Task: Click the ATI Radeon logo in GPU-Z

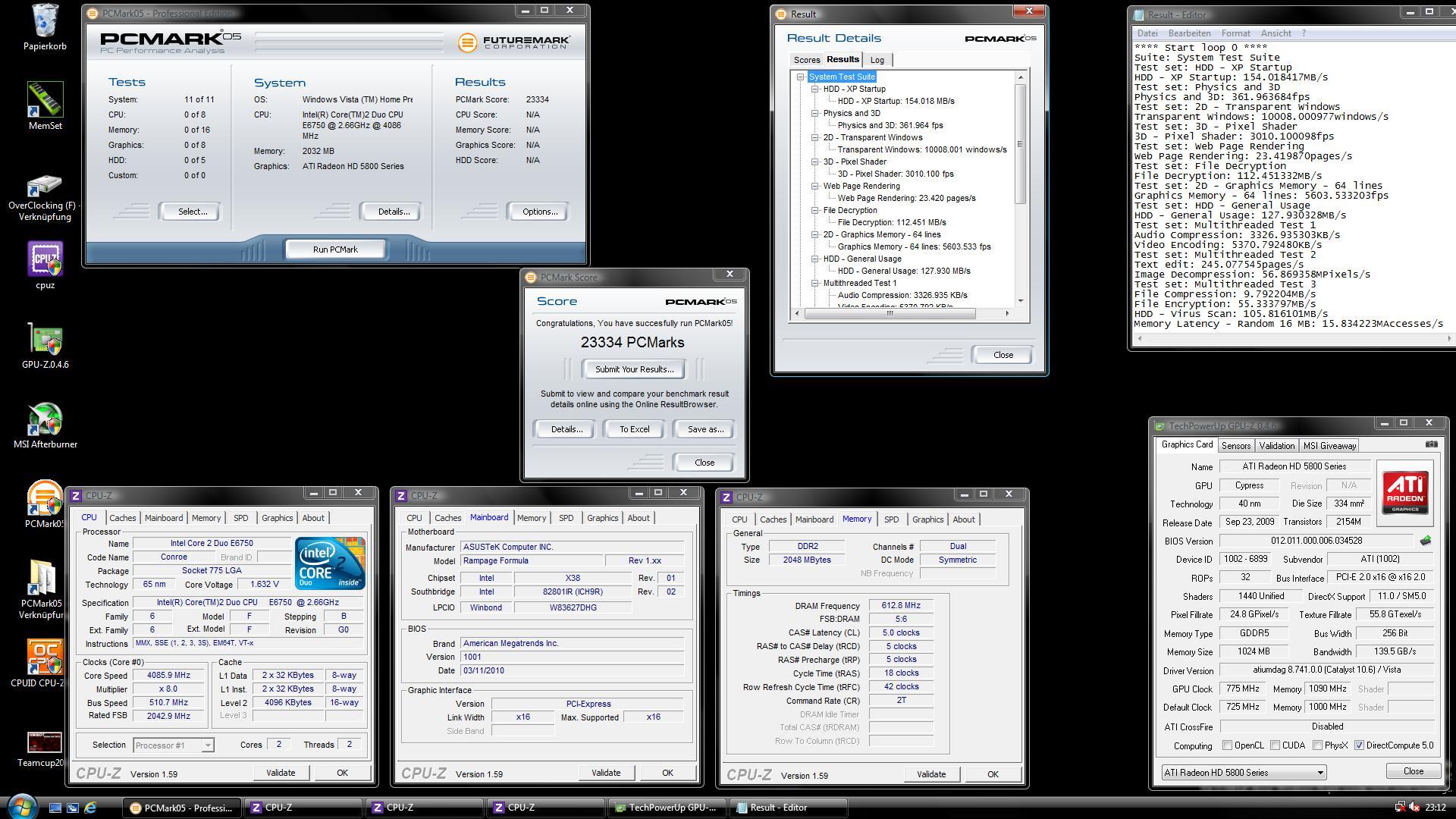Action: tap(1405, 493)
